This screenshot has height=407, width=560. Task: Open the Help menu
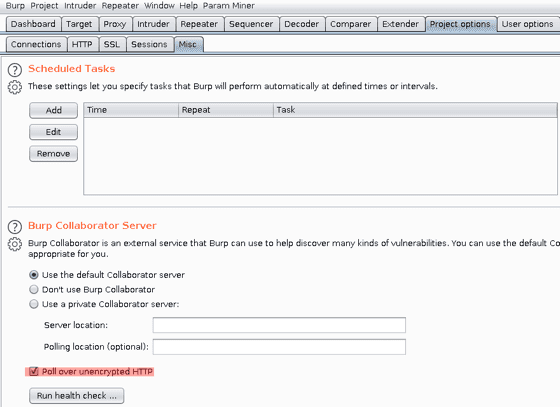point(189,6)
